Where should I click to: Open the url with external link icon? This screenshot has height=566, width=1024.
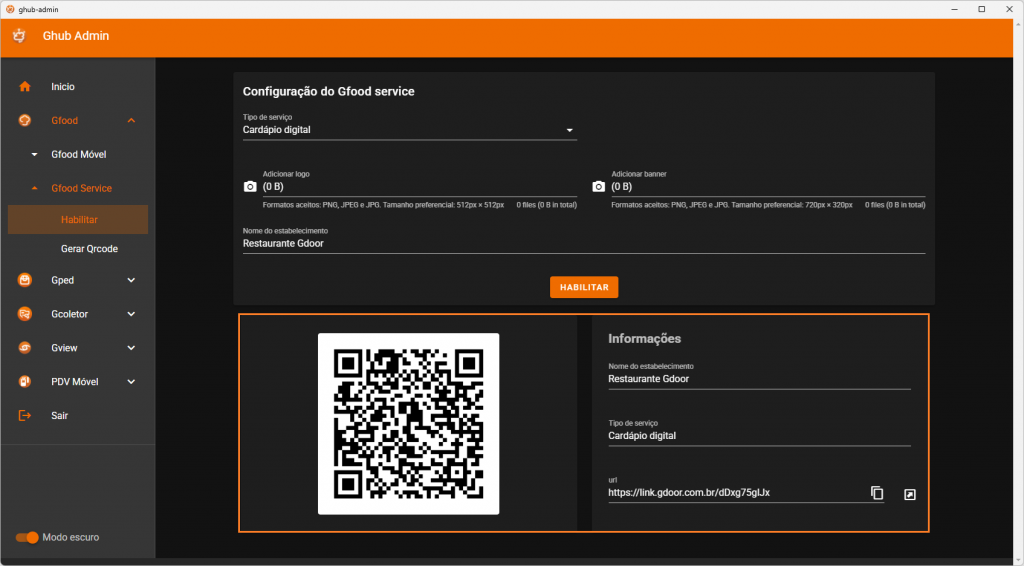tap(910, 495)
